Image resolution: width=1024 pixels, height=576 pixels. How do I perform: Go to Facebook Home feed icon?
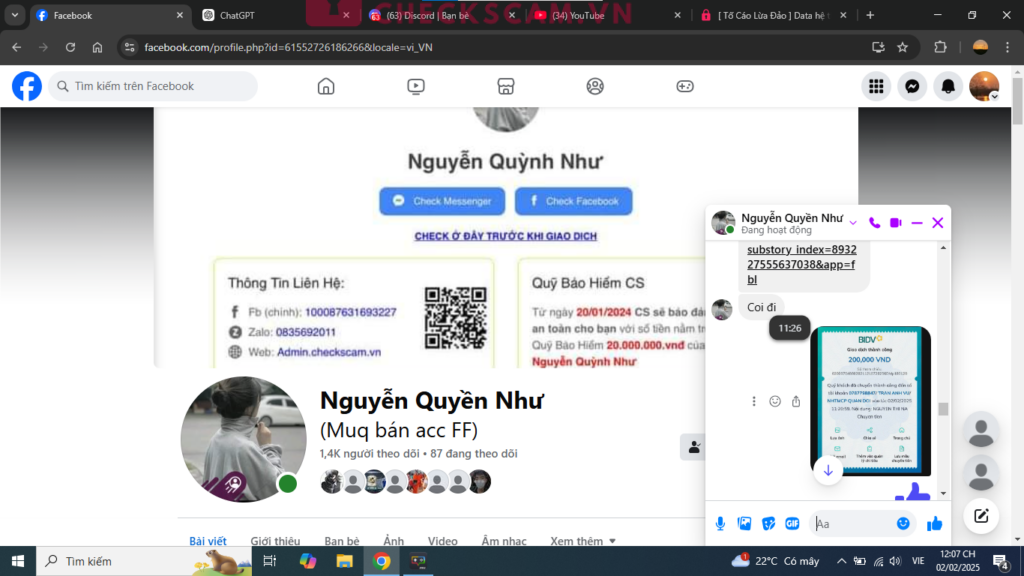click(325, 86)
